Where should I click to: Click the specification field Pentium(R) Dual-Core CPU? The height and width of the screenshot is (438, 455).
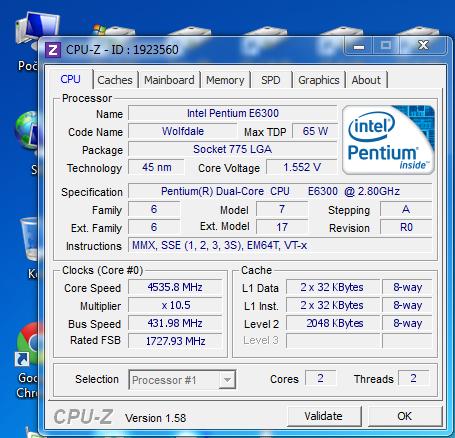pyautogui.click(x=280, y=191)
